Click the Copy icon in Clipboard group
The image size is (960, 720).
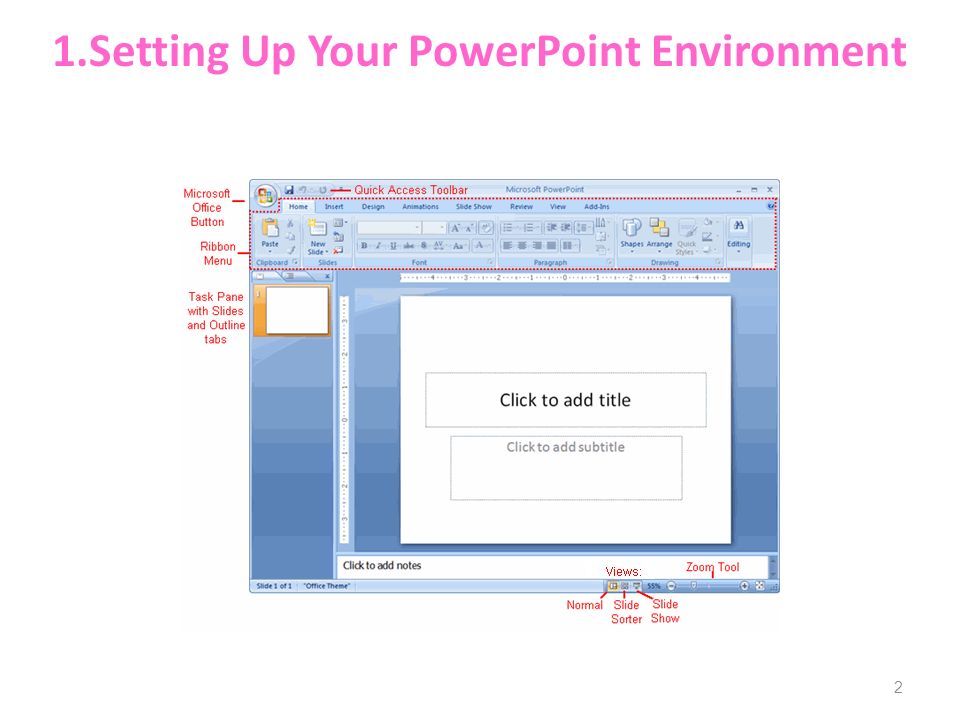(x=290, y=236)
